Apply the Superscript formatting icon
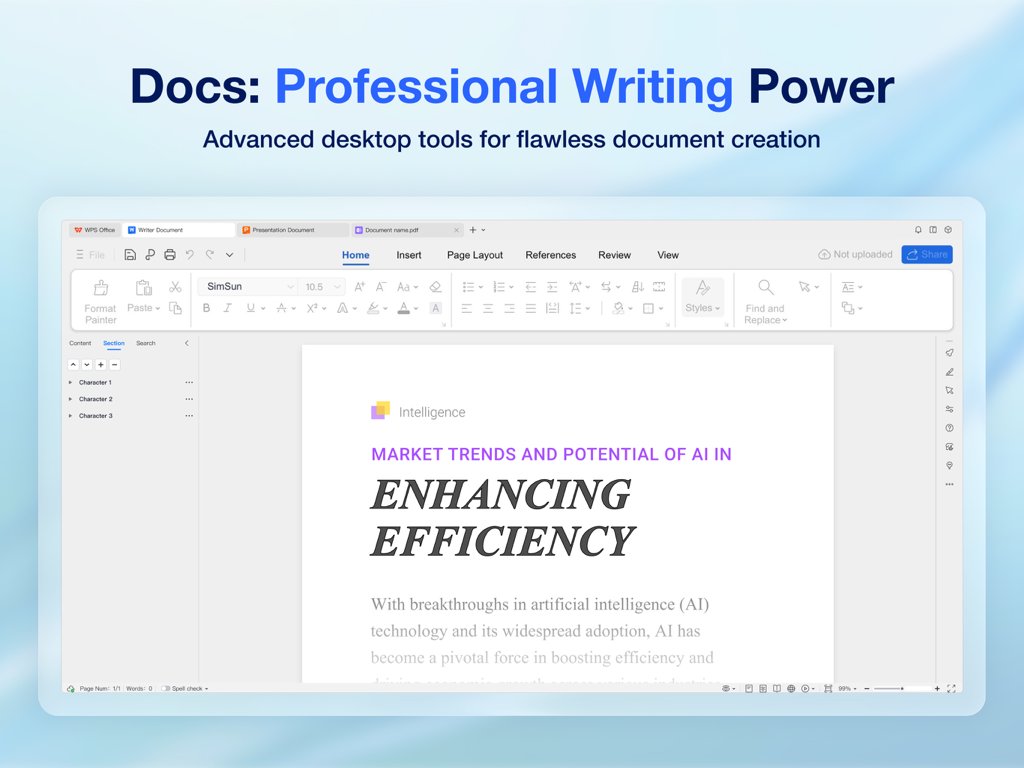 (311, 308)
